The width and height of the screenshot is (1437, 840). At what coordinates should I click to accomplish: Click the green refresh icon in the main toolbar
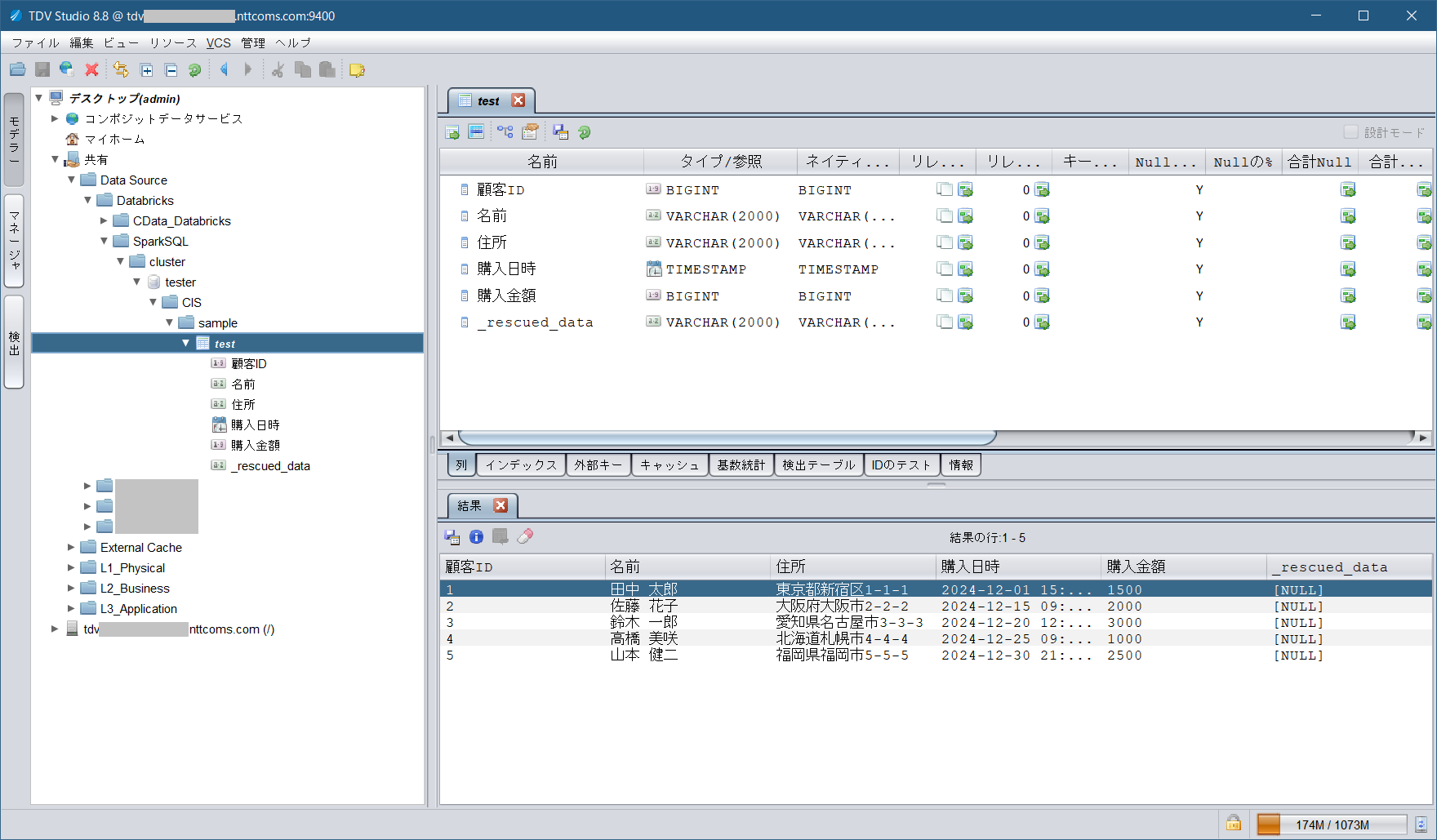tap(194, 70)
